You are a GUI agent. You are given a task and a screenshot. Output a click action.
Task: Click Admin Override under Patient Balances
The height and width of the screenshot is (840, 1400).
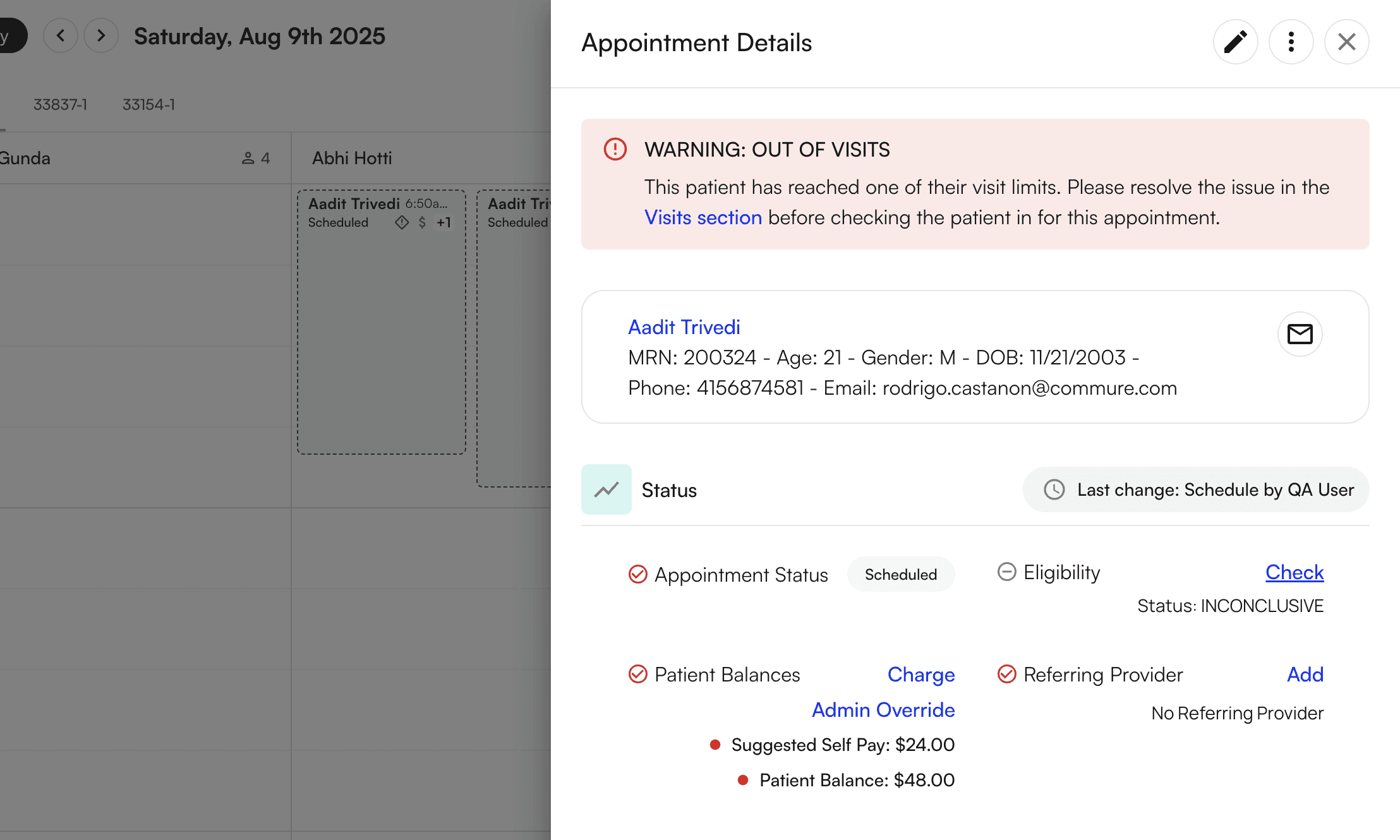883,709
